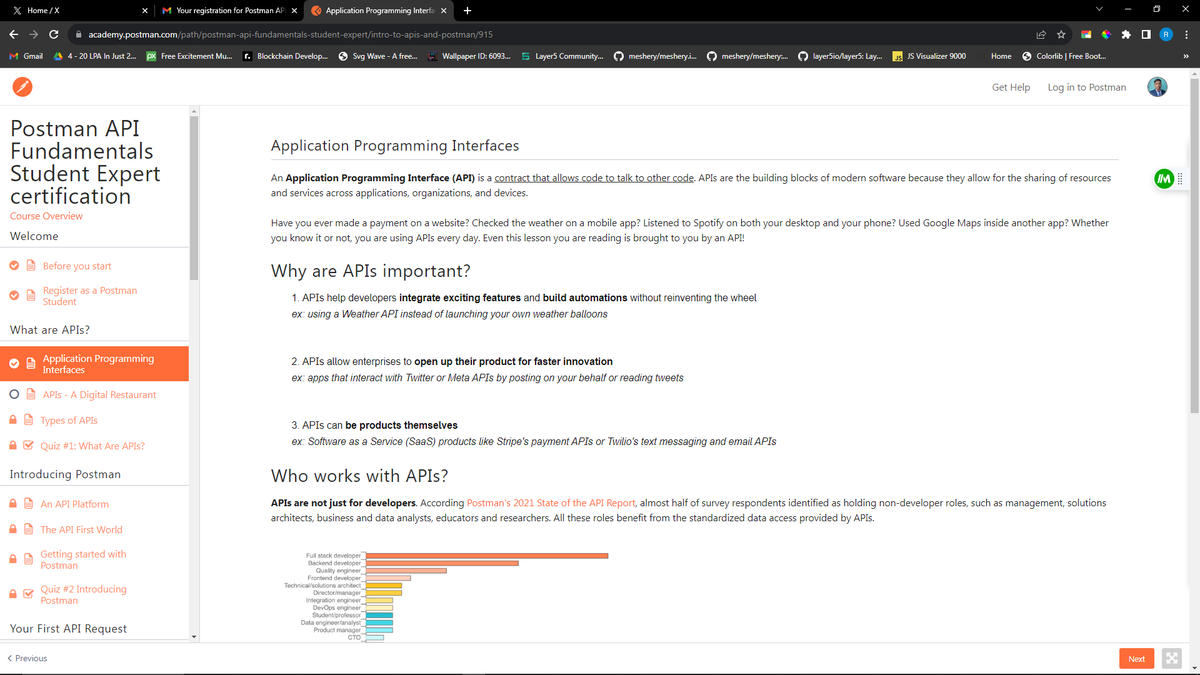Bookmark this page with star icon
Image resolution: width=1200 pixels, height=675 pixels.
tap(1060, 34)
